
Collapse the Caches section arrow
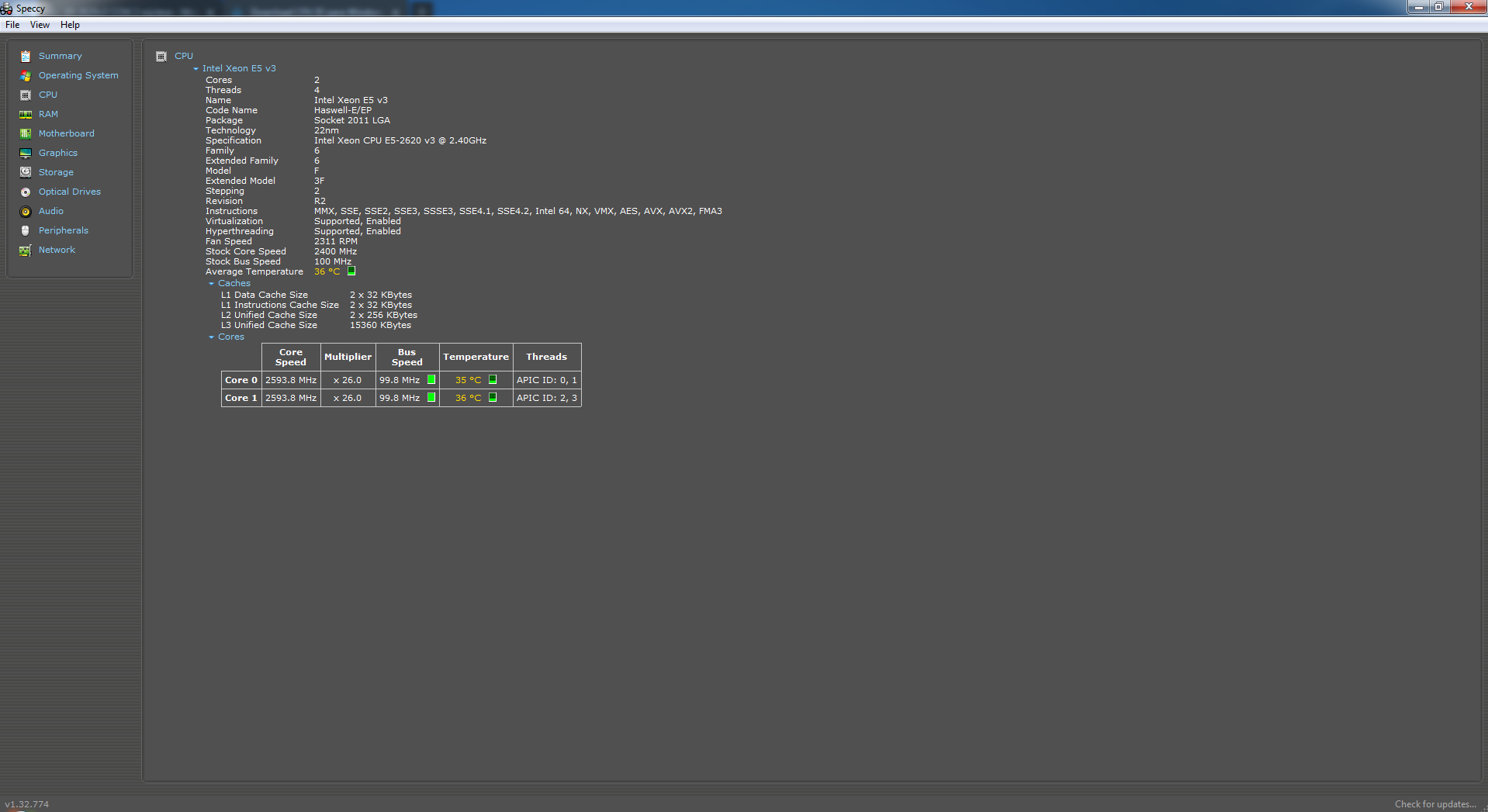pyautogui.click(x=211, y=283)
